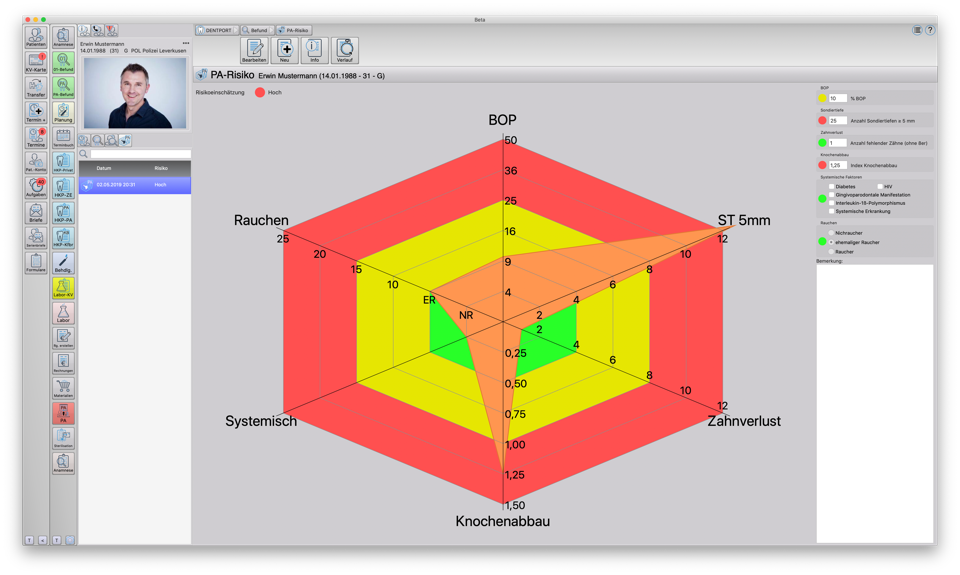Open the Terminbuch calendar
Viewport: 960px width, 575px height.
coord(63,137)
